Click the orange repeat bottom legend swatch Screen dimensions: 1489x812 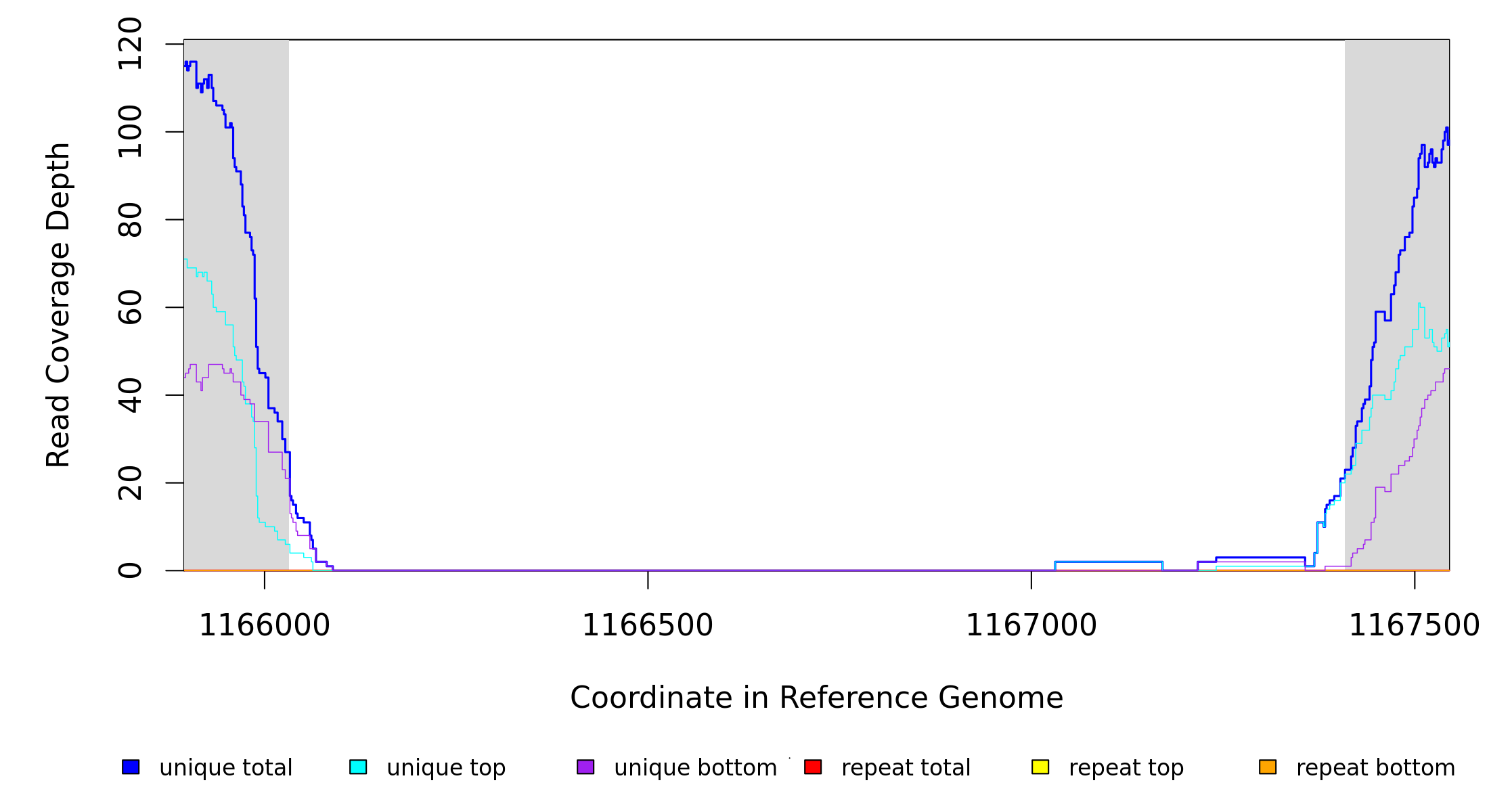[1268, 767]
